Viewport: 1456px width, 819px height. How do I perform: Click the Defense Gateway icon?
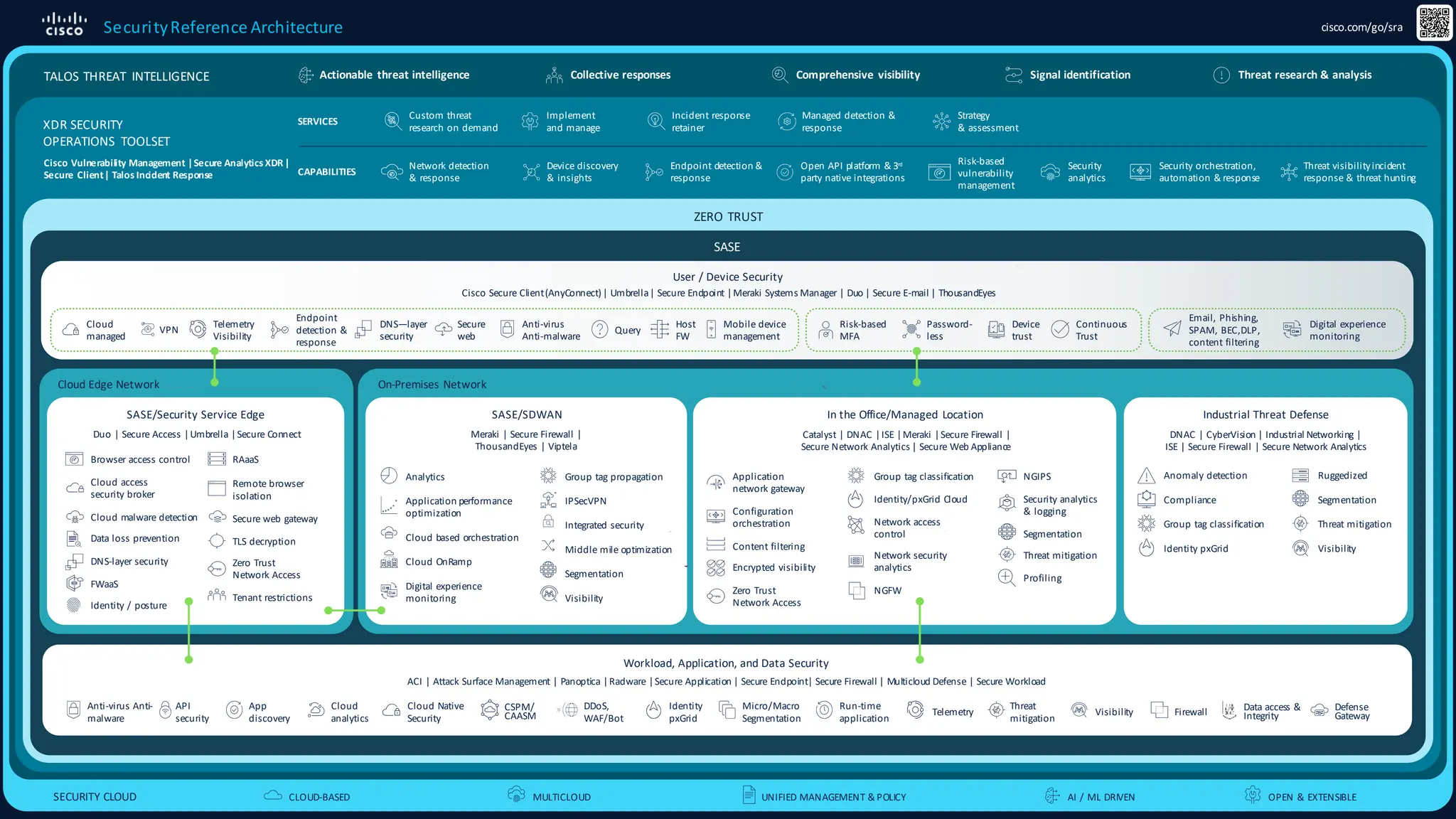tap(1319, 711)
